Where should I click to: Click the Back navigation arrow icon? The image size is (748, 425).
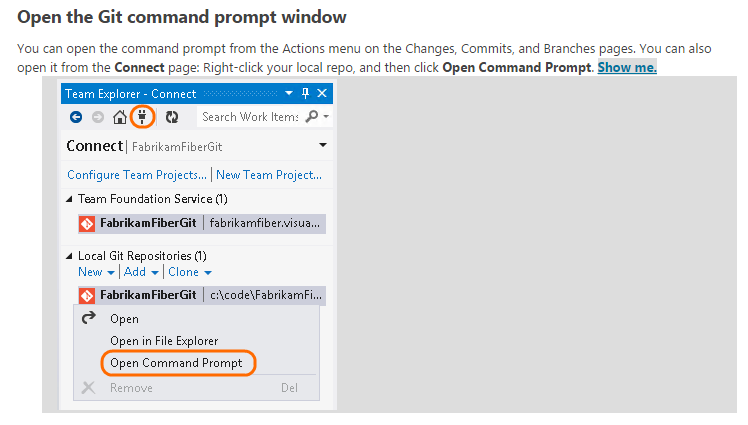(x=76, y=117)
